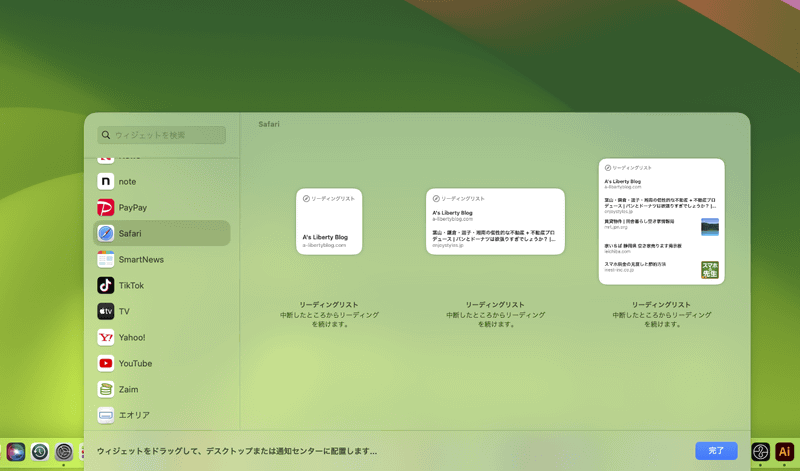Select the TikTok app icon
The width and height of the screenshot is (800, 471).
coord(106,285)
